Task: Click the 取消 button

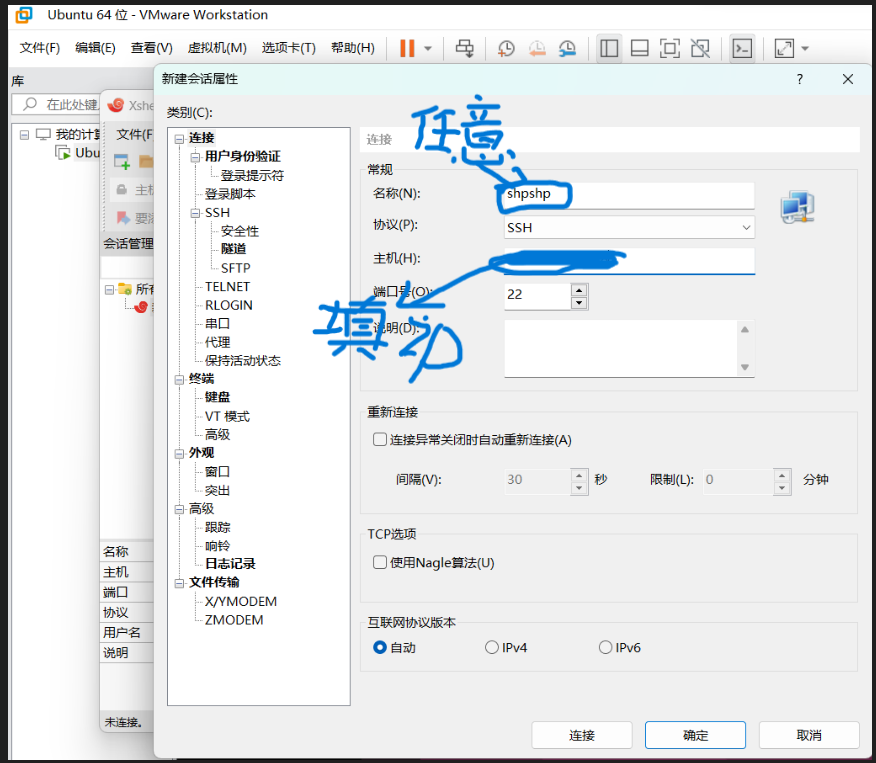Action: (x=808, y=735)
